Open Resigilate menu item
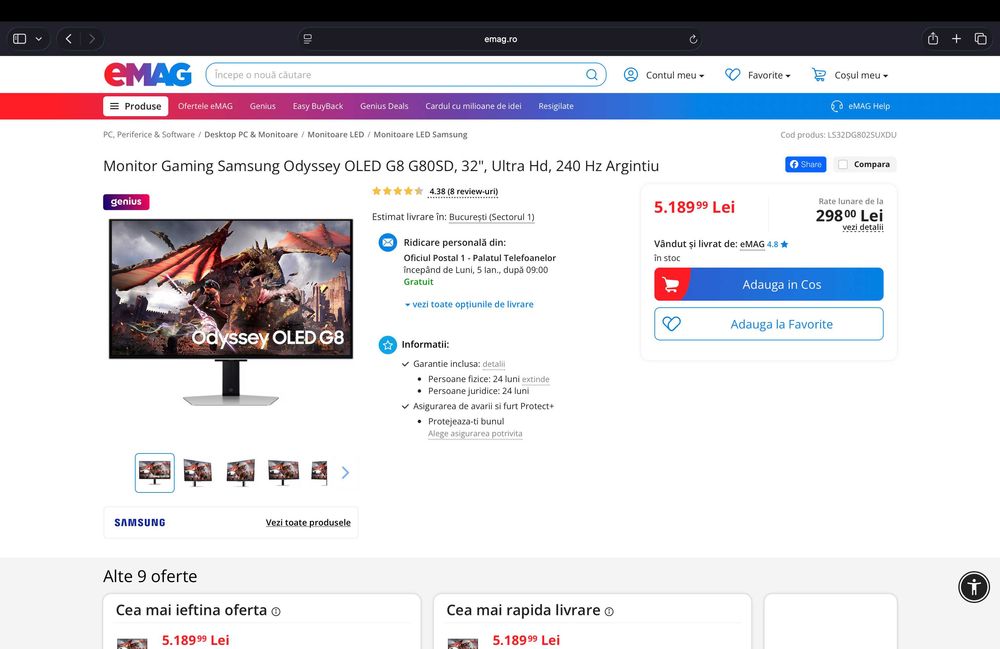This screenshot has width=1000, height=649. pos(555,106)
